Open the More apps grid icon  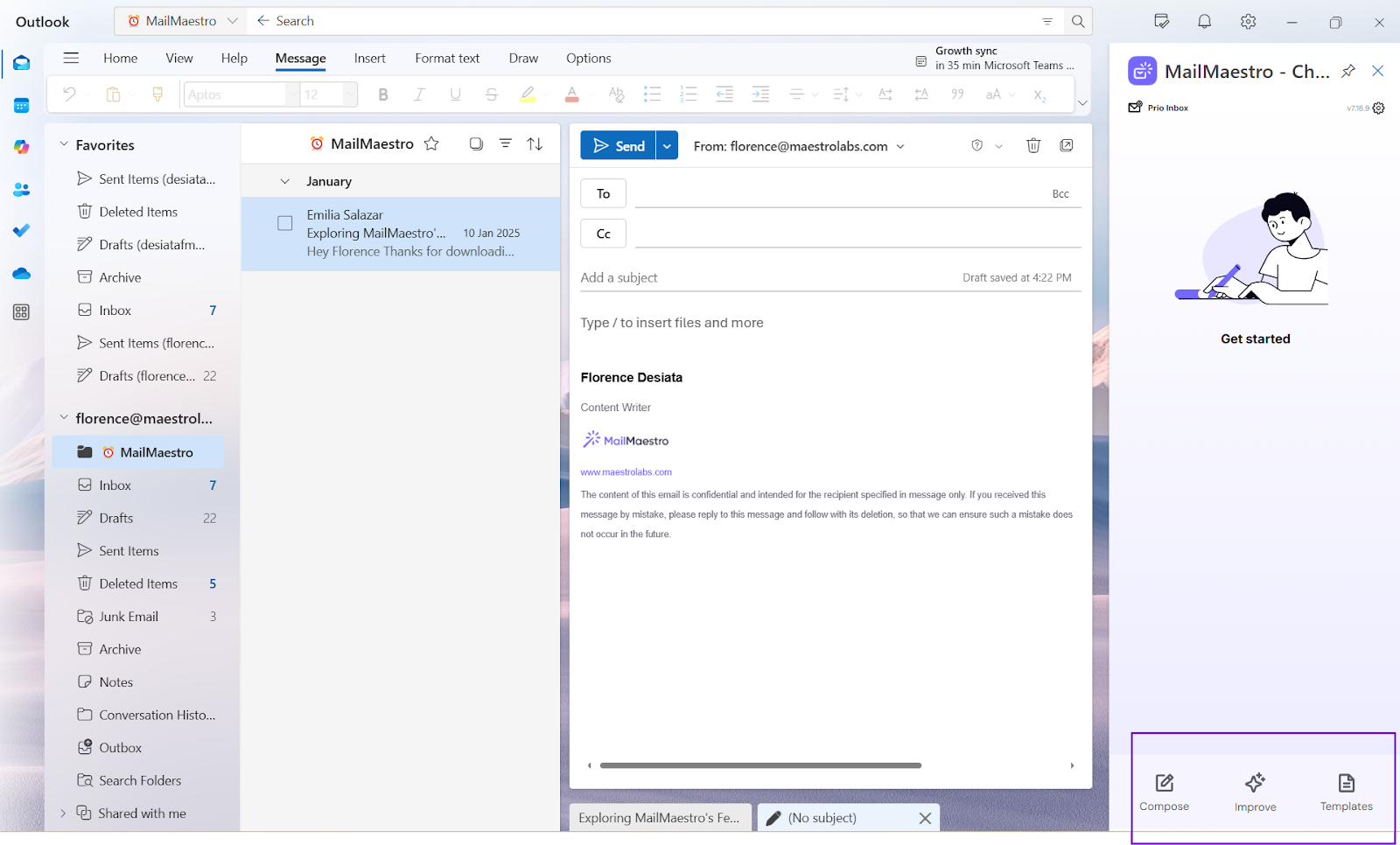click(x=22, y=312)
